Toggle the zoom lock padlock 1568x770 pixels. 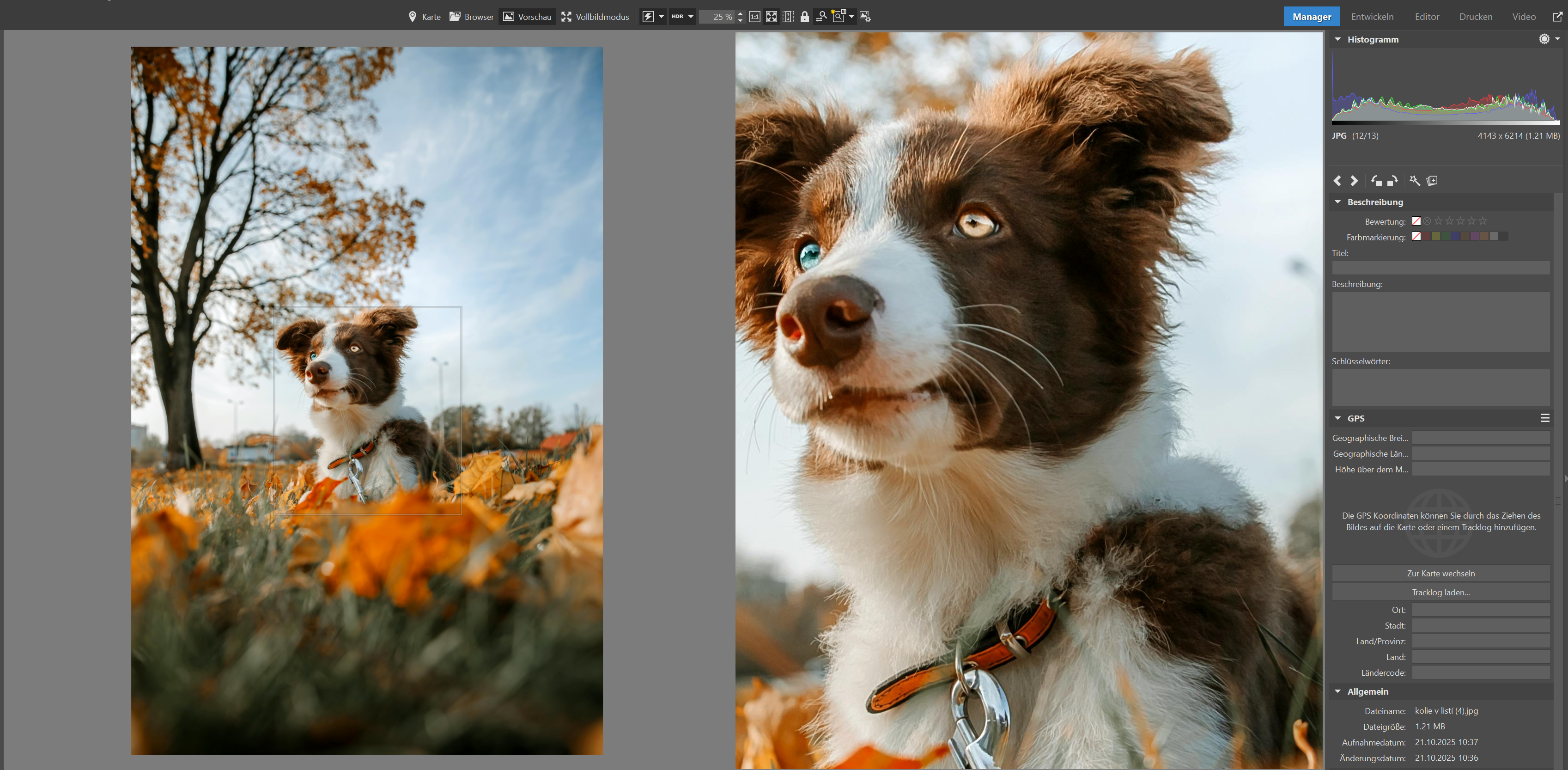coord(805,17)
